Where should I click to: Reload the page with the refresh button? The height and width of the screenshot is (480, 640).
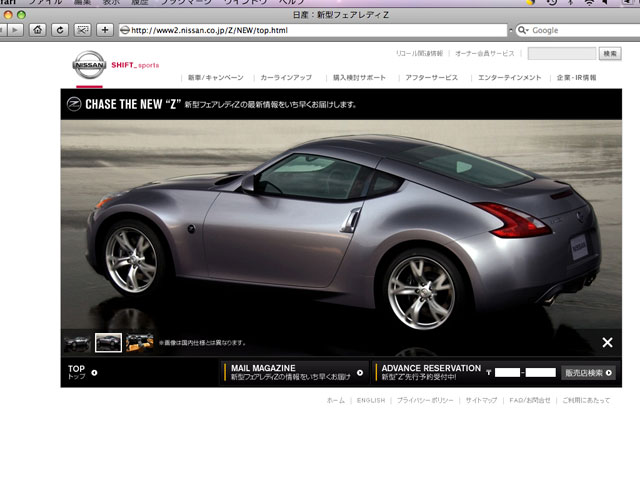60,30
